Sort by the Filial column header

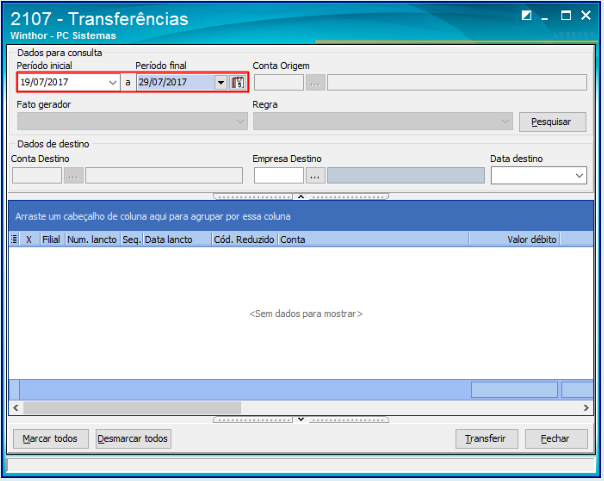point(52,239)
